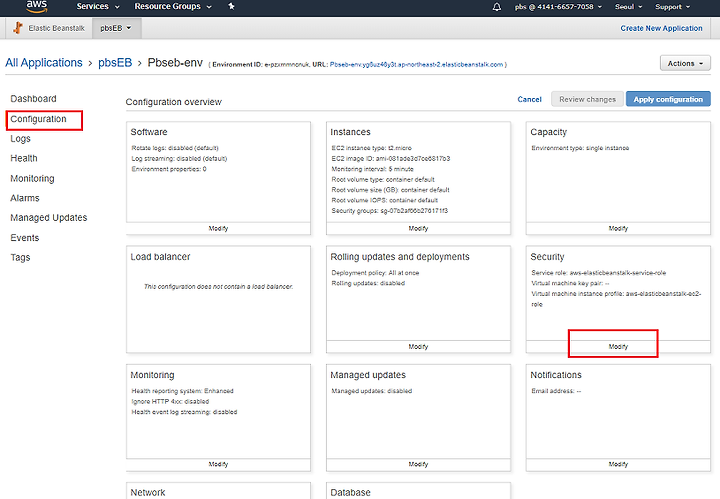
Task: Select Dashboard in the sidebar
Action: (34, 99)
